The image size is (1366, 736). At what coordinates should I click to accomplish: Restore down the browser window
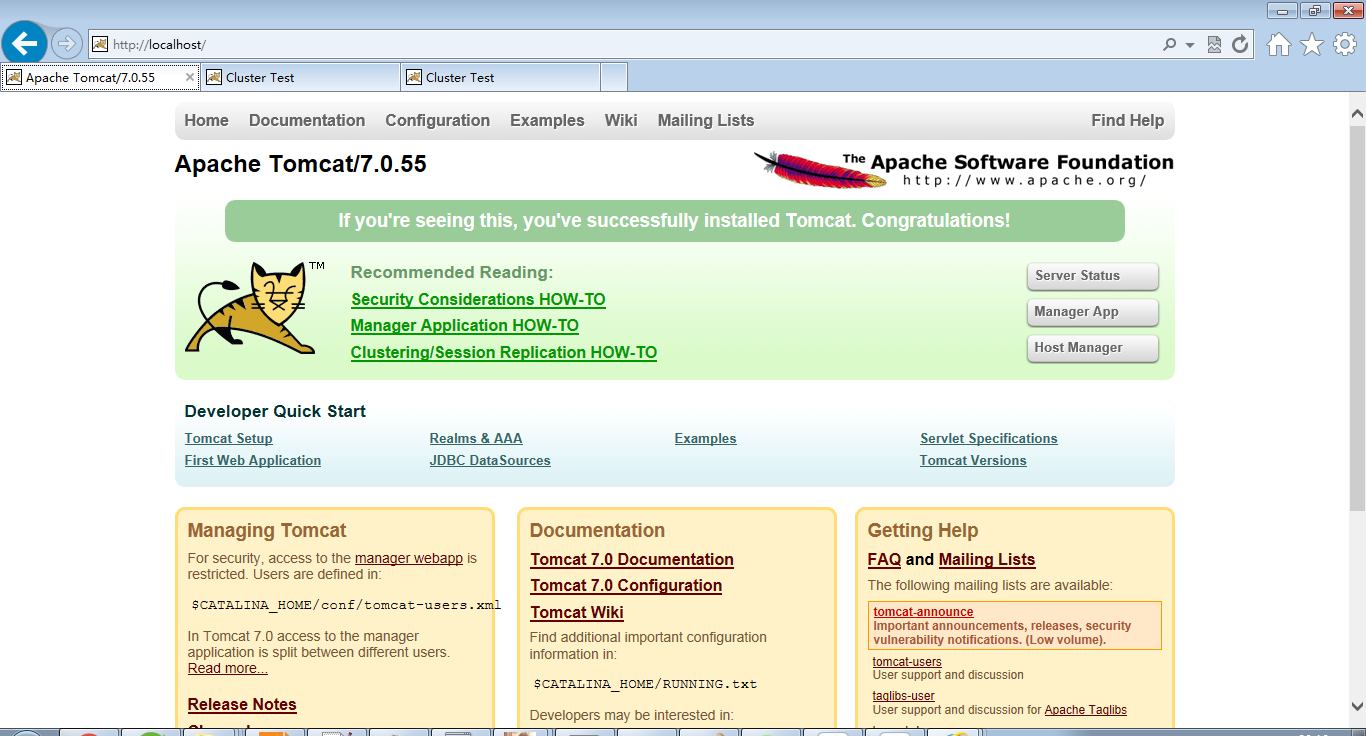[x=1314, y=10]
